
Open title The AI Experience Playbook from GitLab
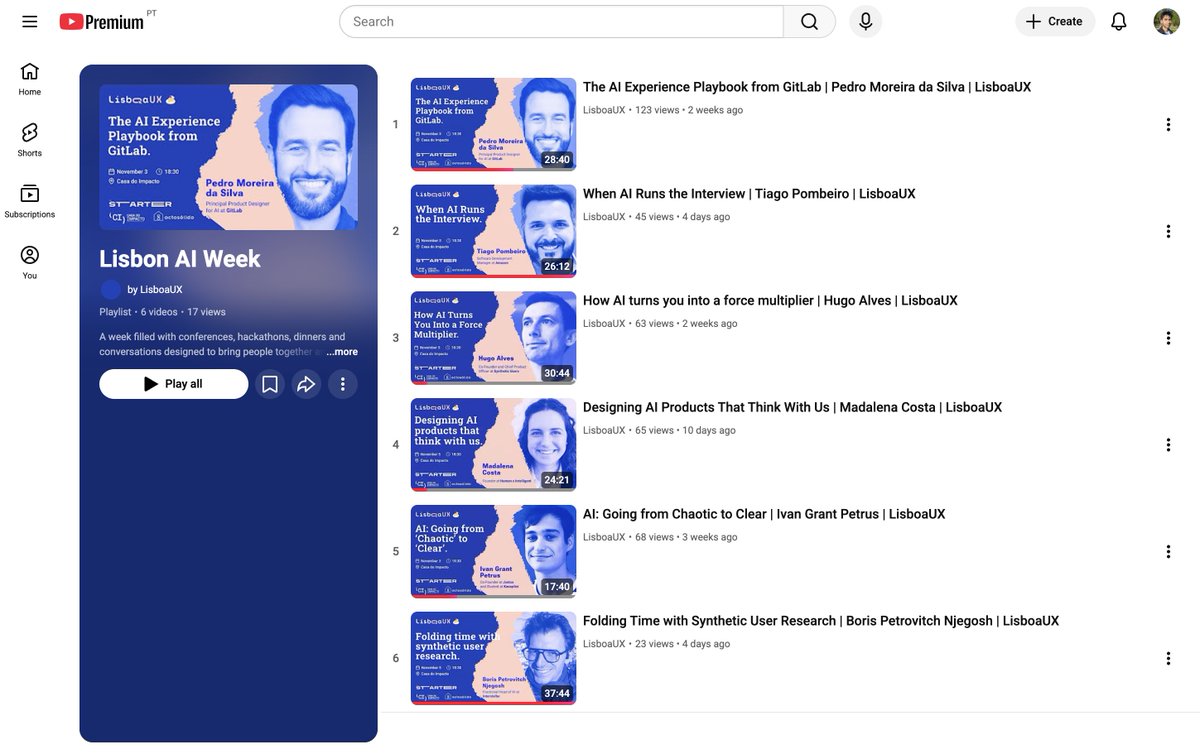pyautogui.click(x=807, y=87)
